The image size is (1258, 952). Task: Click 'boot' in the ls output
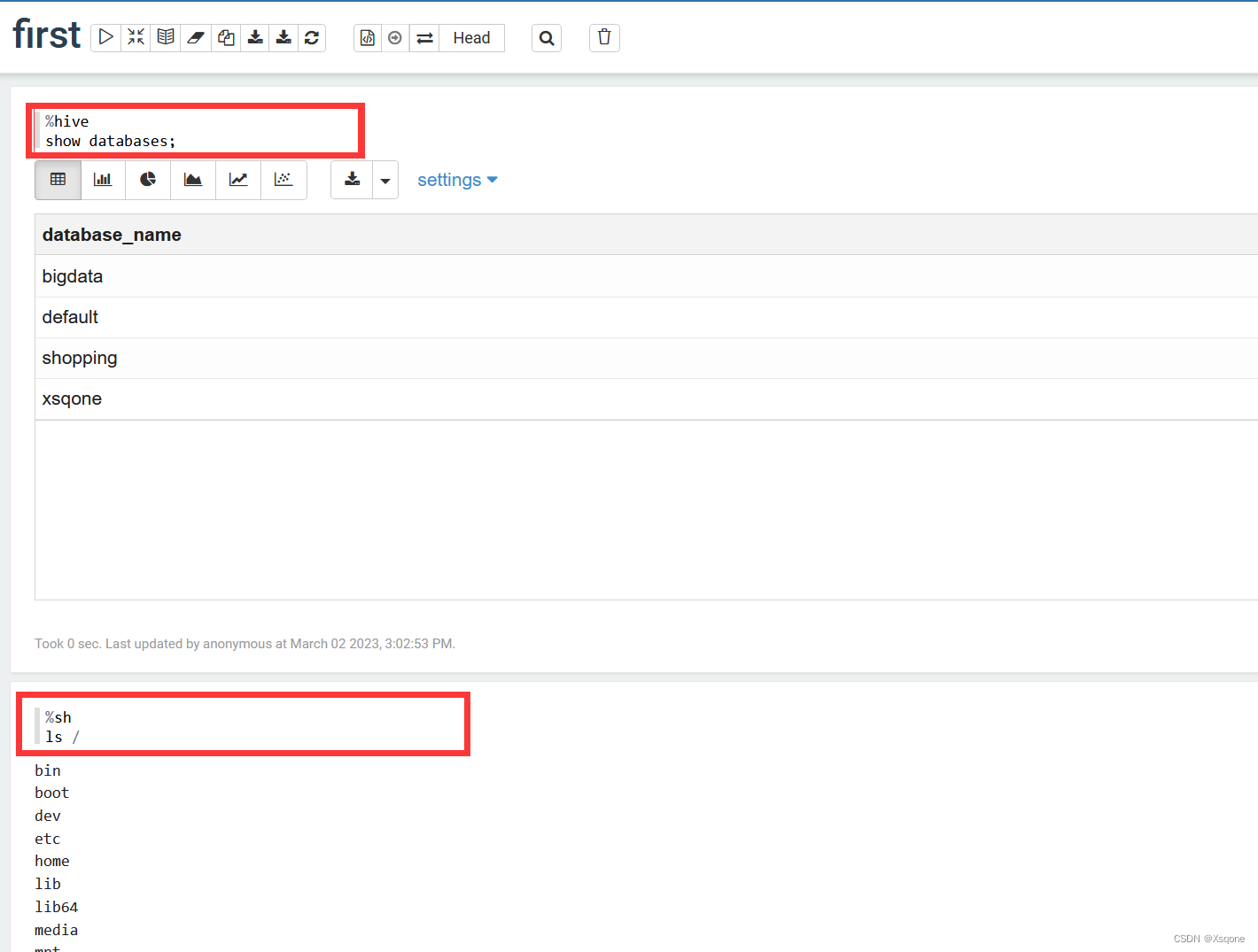[x=52, y=793]
